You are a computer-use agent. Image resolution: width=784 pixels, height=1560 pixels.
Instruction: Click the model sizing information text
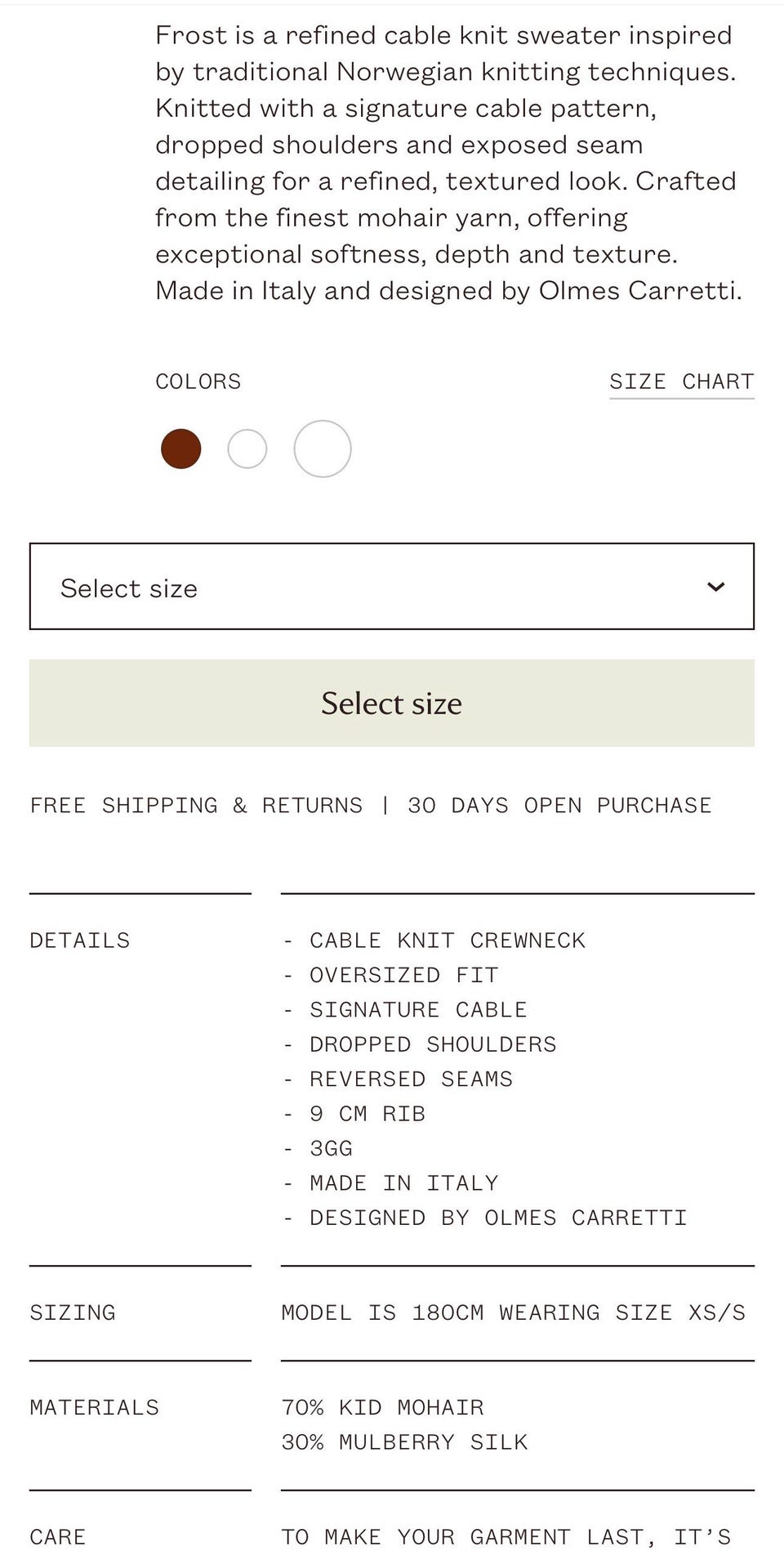513,1312
